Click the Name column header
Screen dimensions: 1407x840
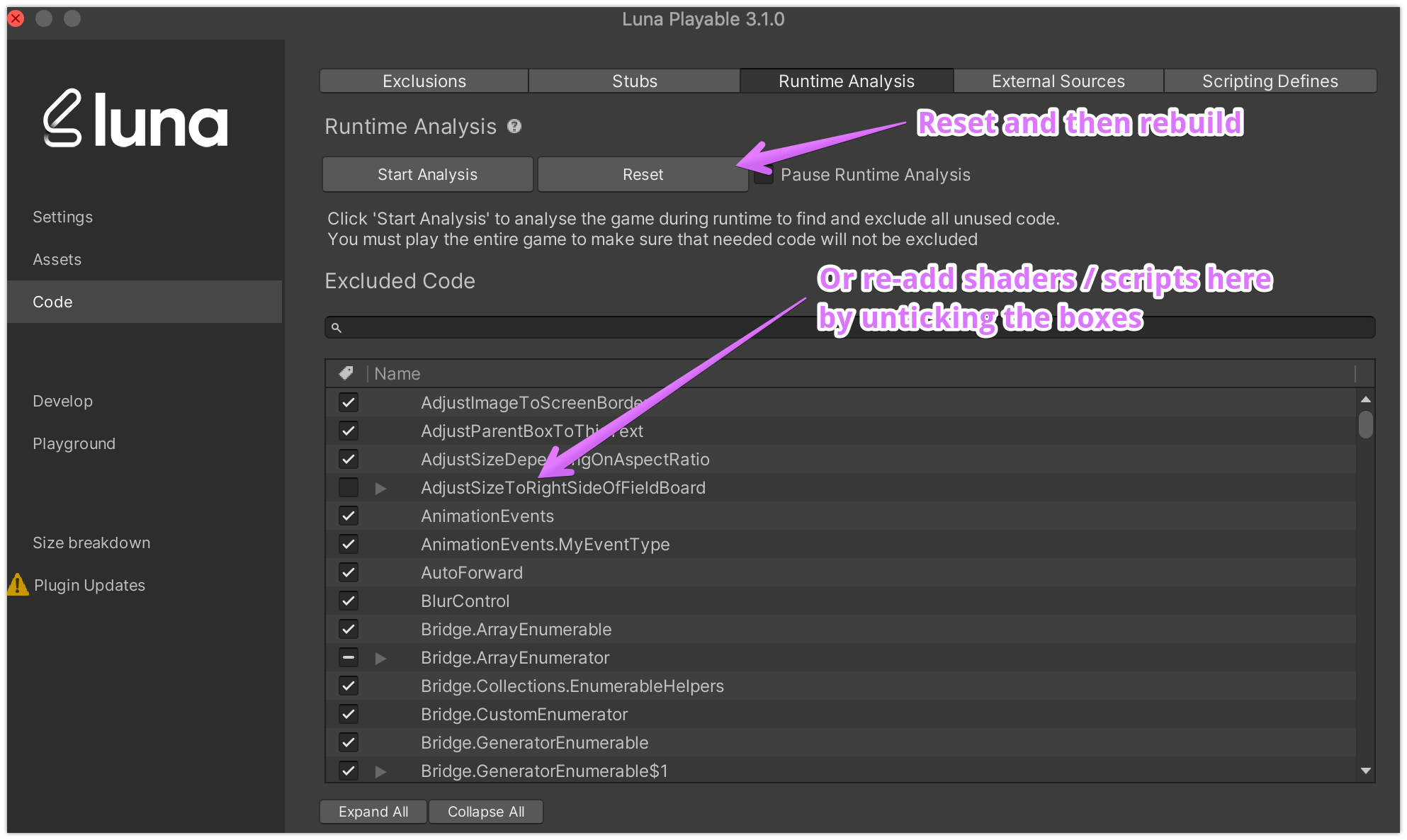[x=397, y=373]
